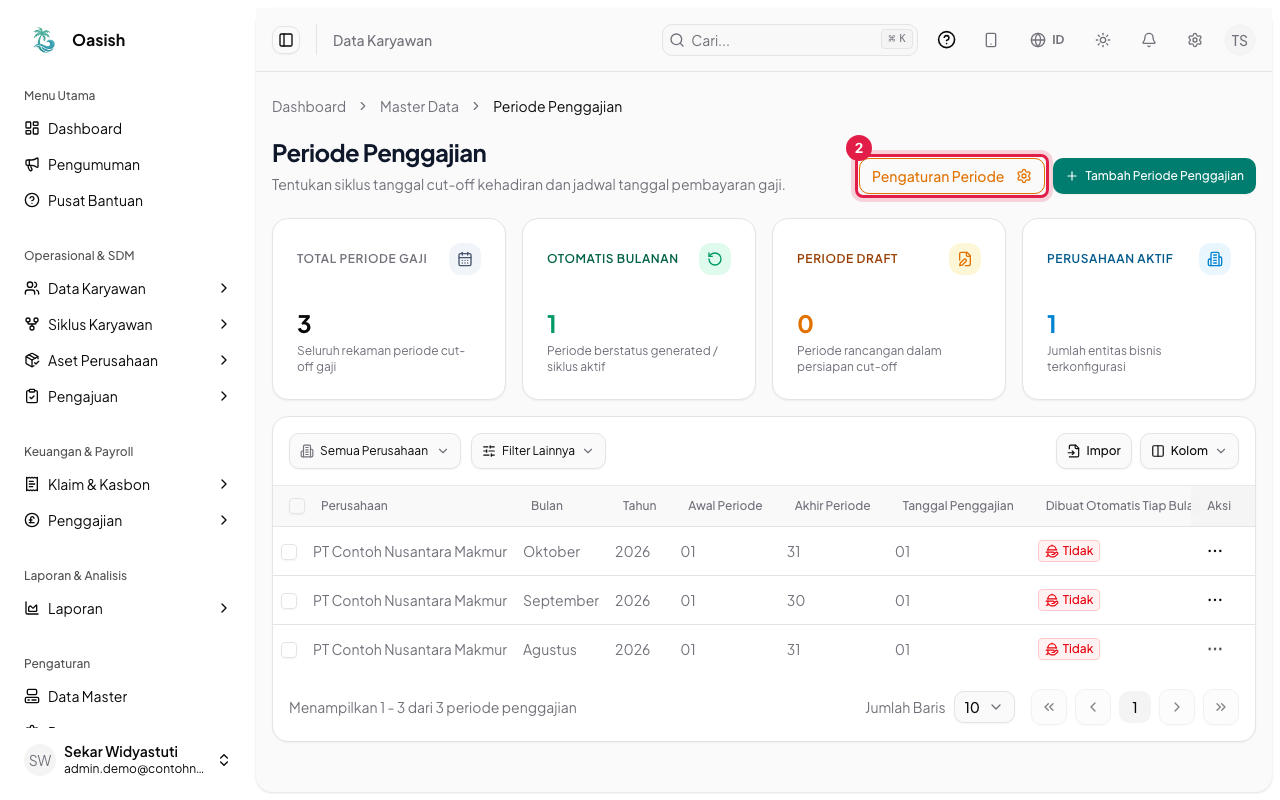Image resolution: width=1280 pixels, height=800 pixels.
Task: Click the SW avatar in sidebar footer
Action: click(40, 760)
